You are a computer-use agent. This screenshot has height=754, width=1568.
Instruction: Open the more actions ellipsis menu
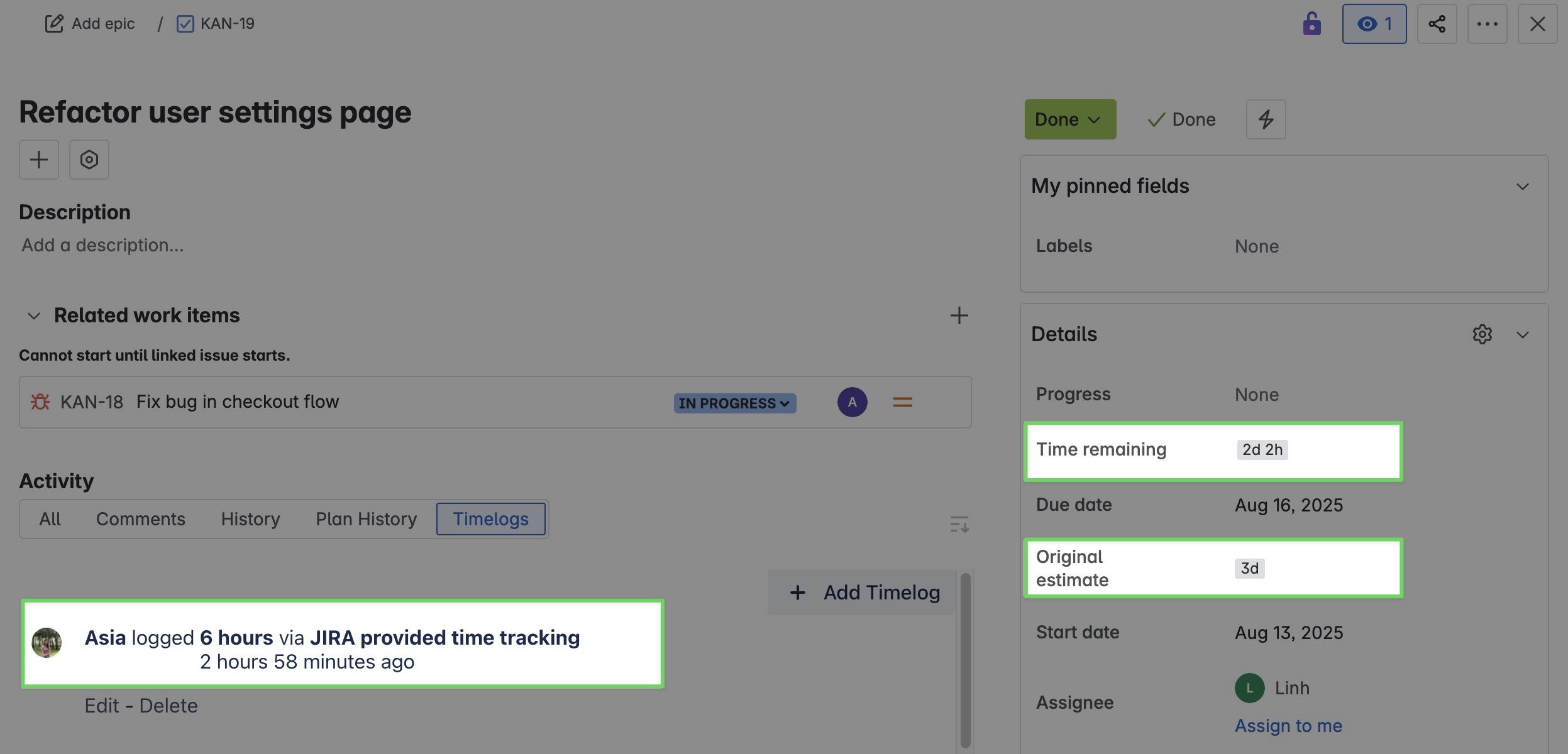pos(1487,24)
